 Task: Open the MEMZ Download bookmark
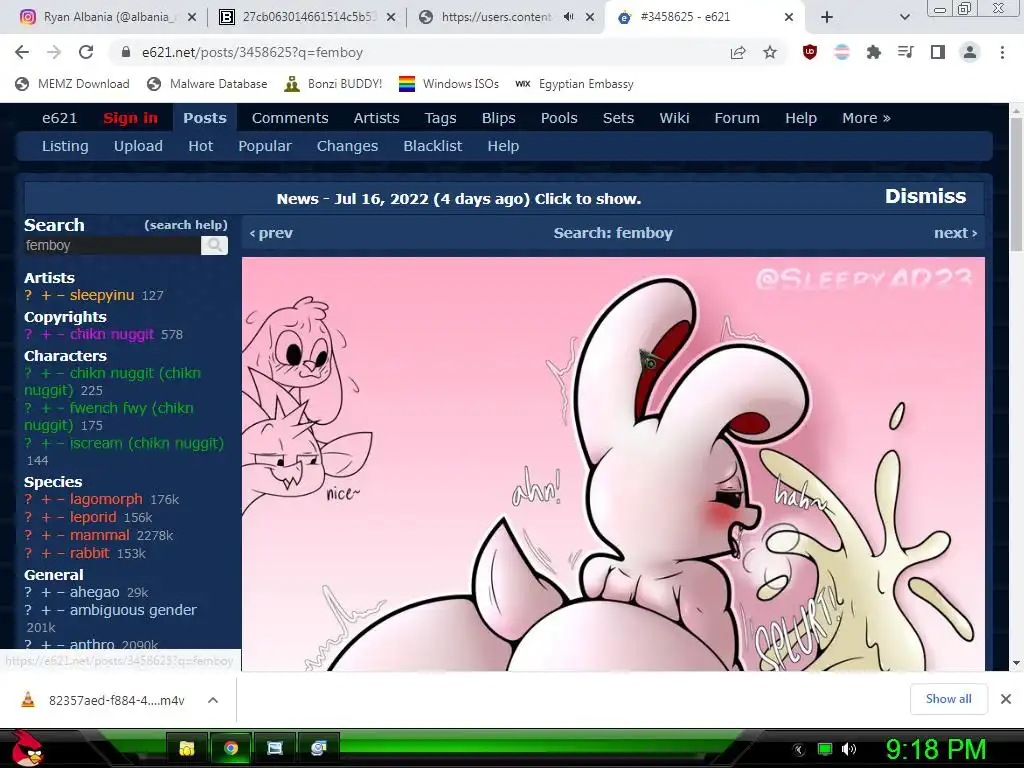pos(72,84)
